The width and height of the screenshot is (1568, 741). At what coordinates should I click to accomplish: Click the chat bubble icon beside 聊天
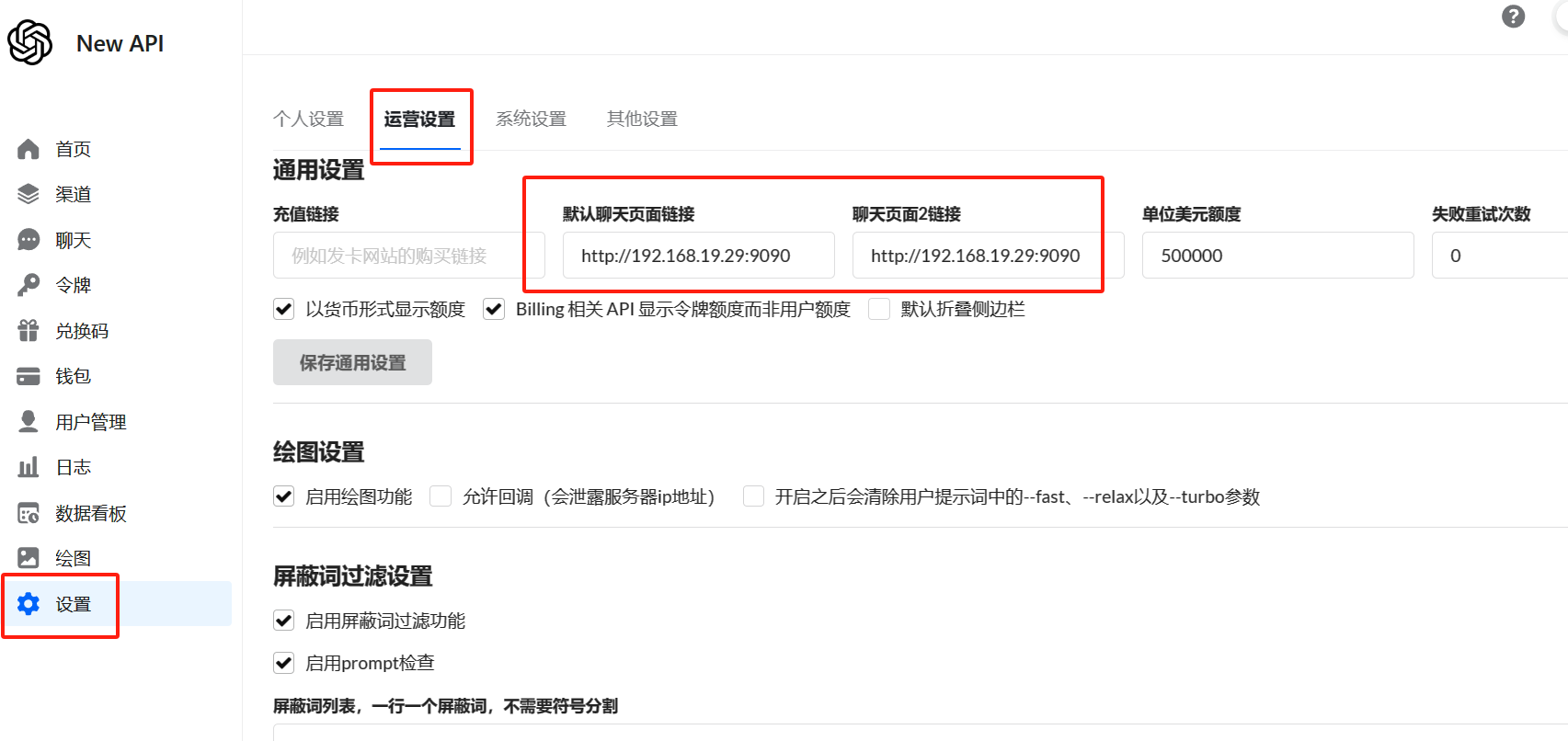pos(29,240)
